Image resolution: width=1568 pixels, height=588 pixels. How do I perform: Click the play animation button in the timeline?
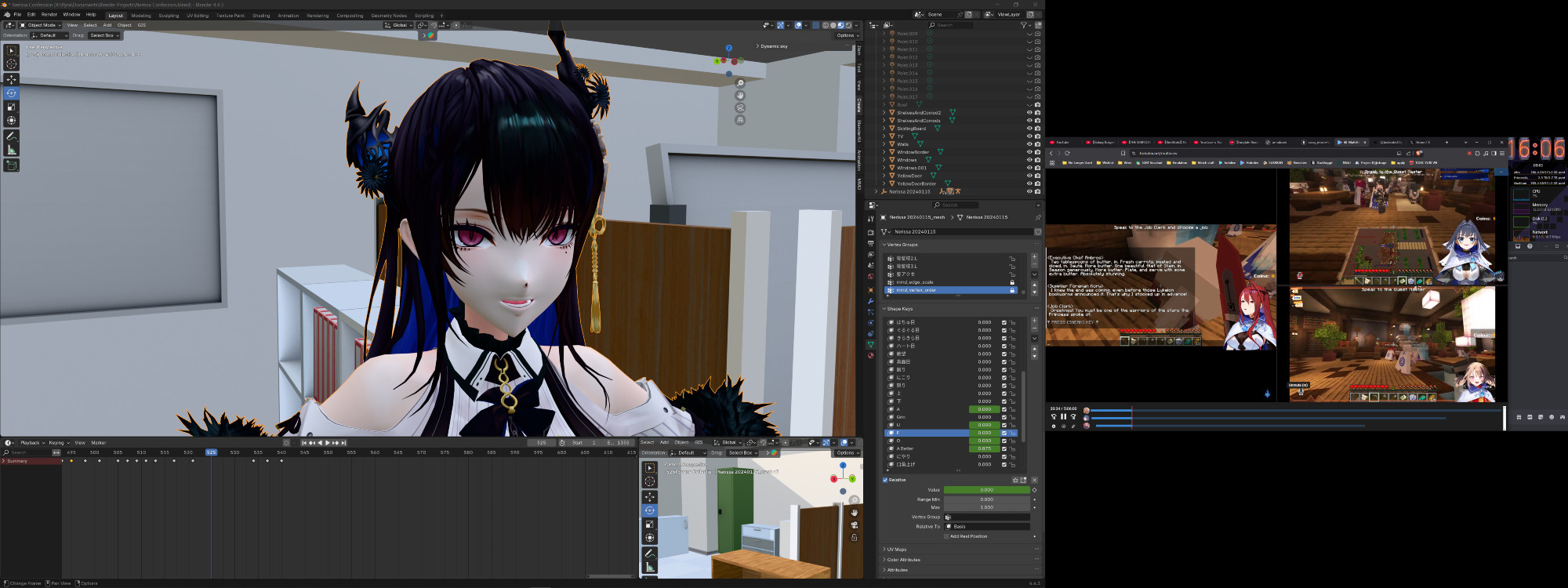click(327, 443)
